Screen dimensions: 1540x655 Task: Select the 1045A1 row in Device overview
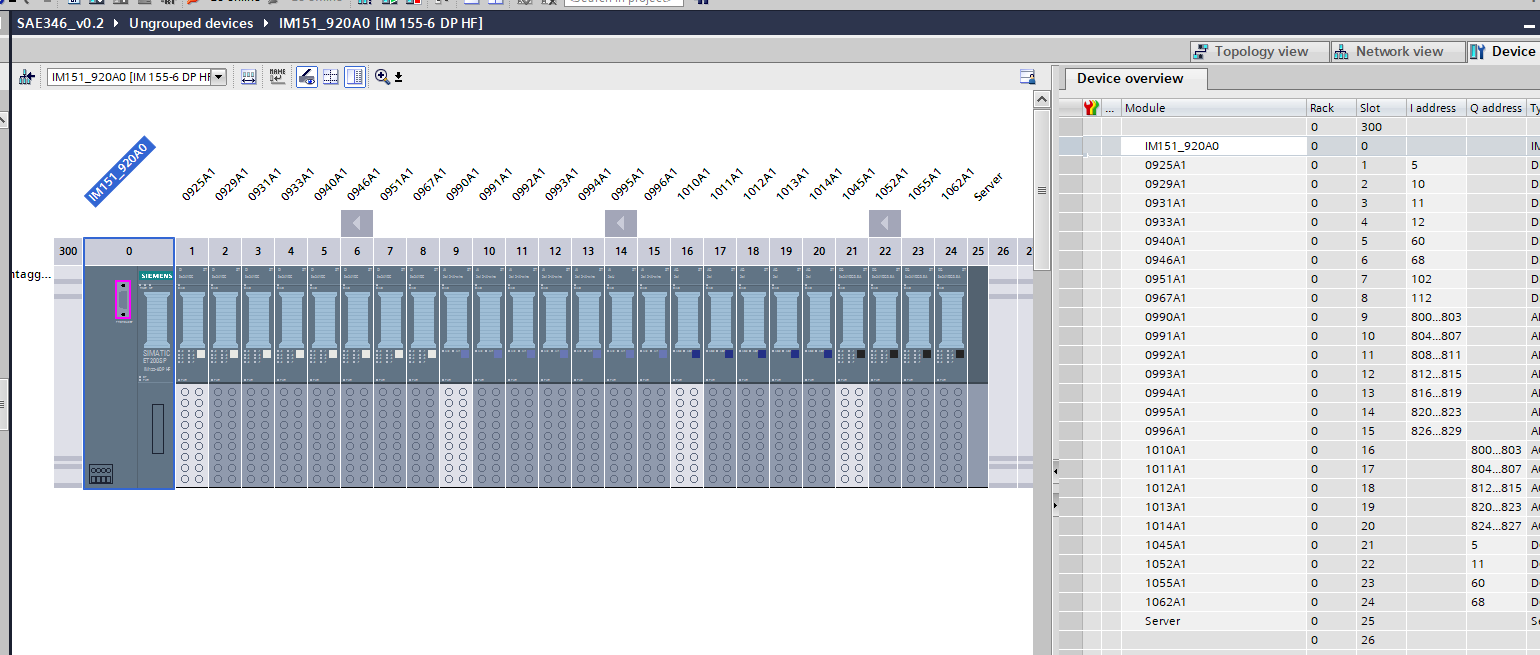1299,545
